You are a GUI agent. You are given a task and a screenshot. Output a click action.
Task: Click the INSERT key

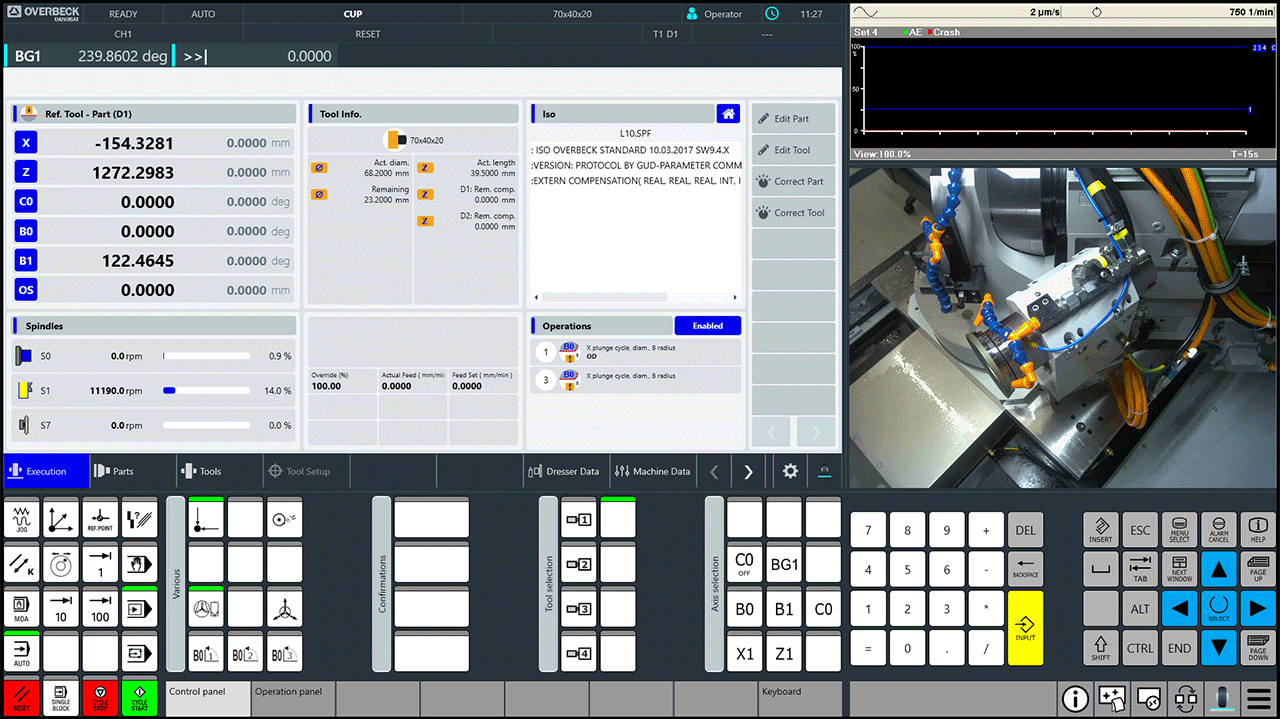1101,530
